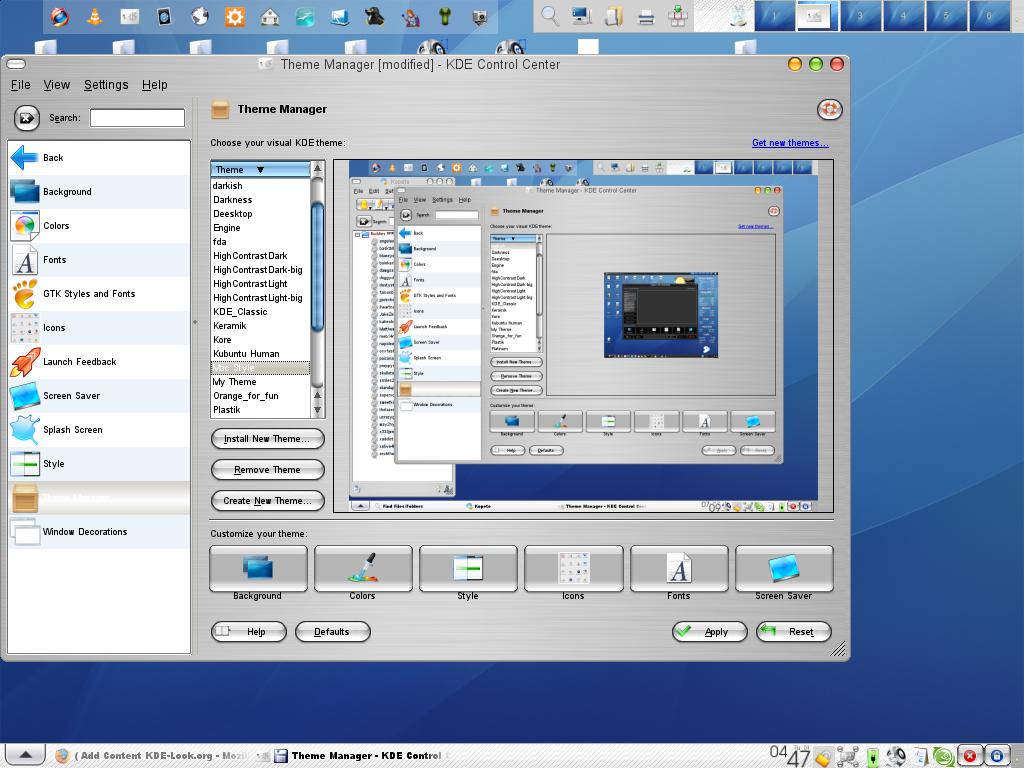Click the scrollbar top up arrow in theme list
This screenshot has height=768, width=1024.
click(x=318, y=168)
